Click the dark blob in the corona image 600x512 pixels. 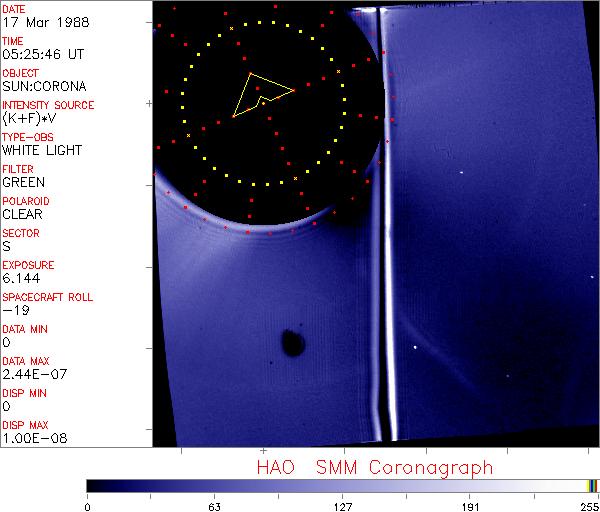292,343
